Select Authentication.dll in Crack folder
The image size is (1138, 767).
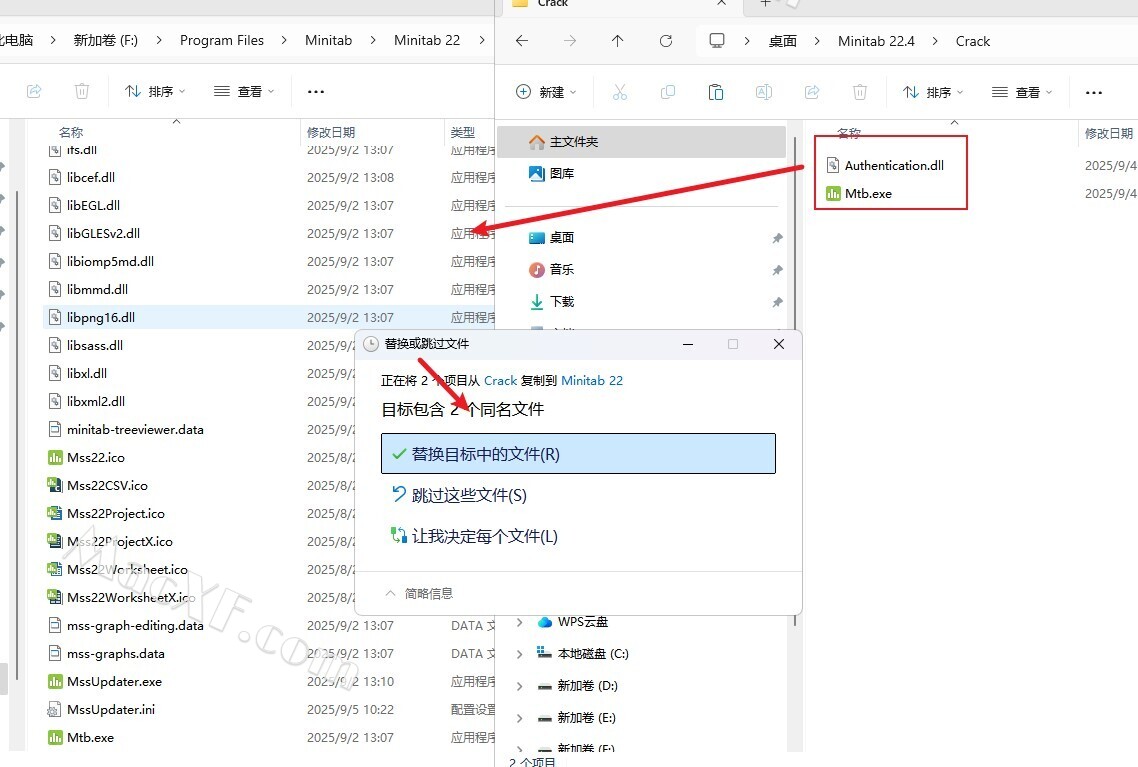[x=894, y=165]
